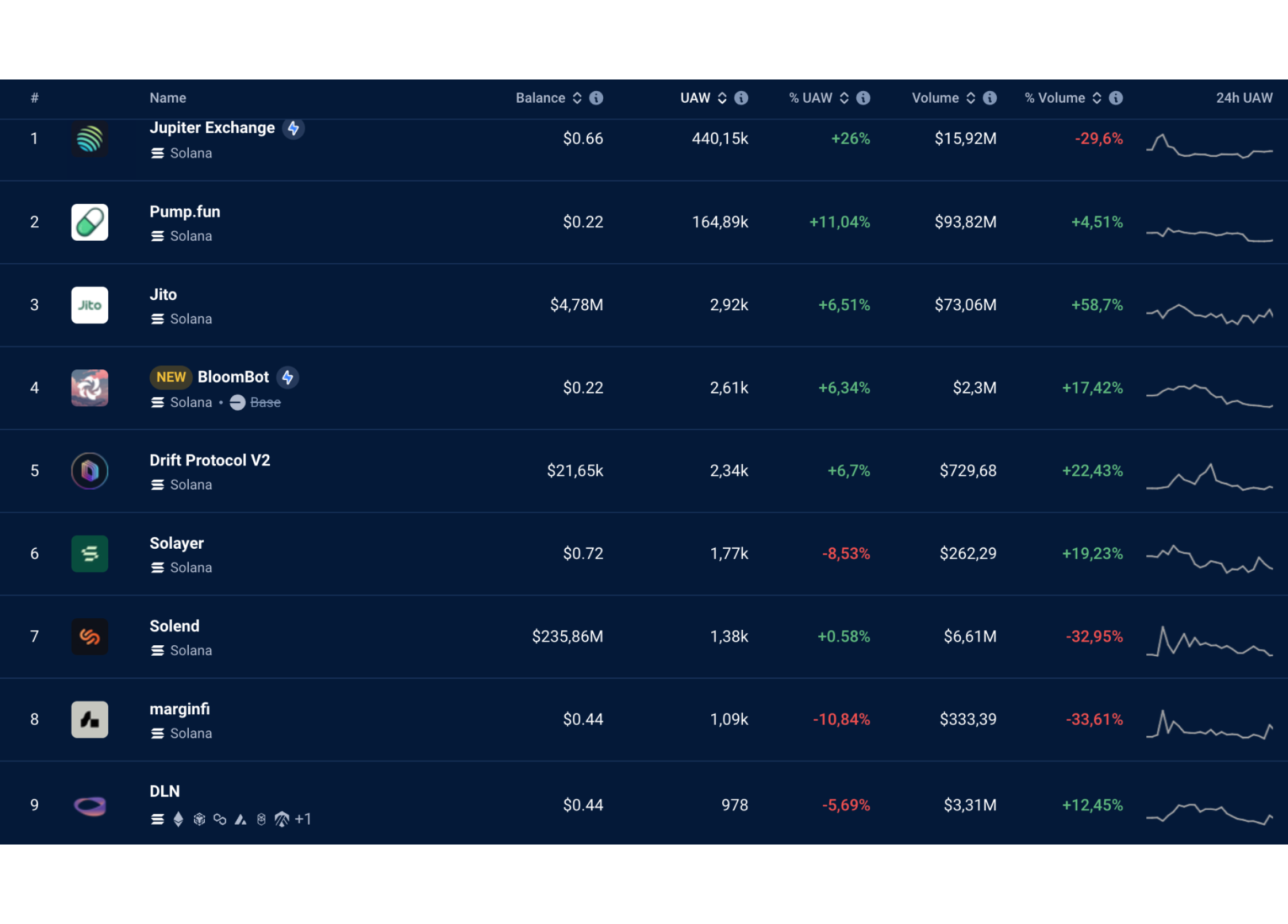Click Solend balance value $235,86M
Image resolution: width=1288 pixels, height=924 pixels.
click(567, 636)
